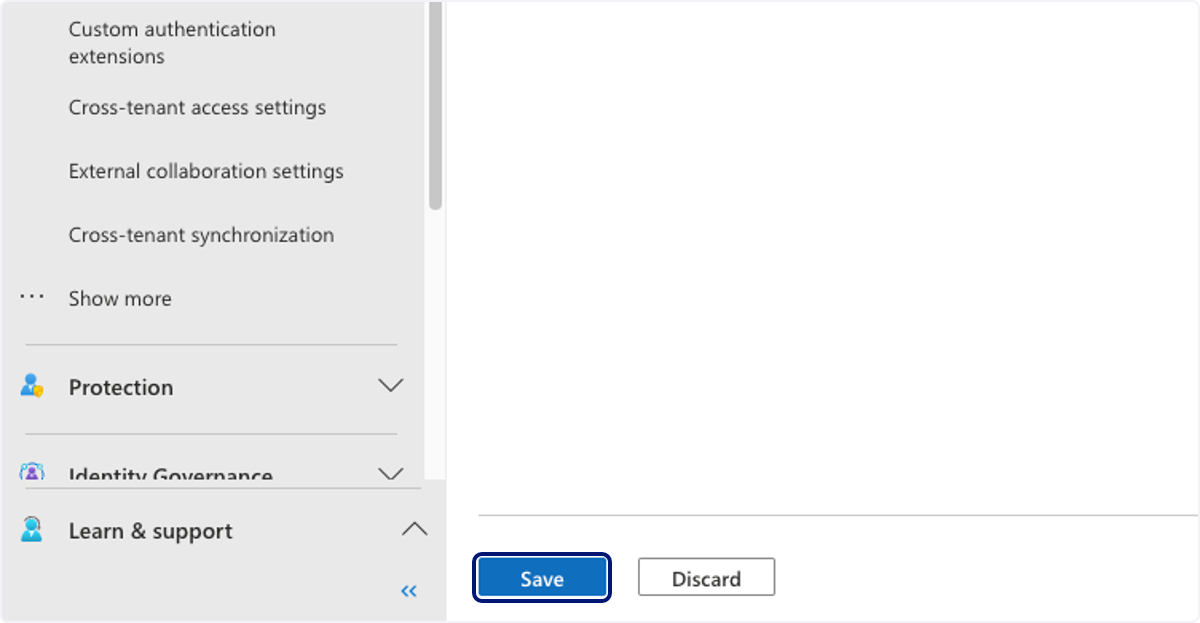Click the Discard button

point(706,578)
